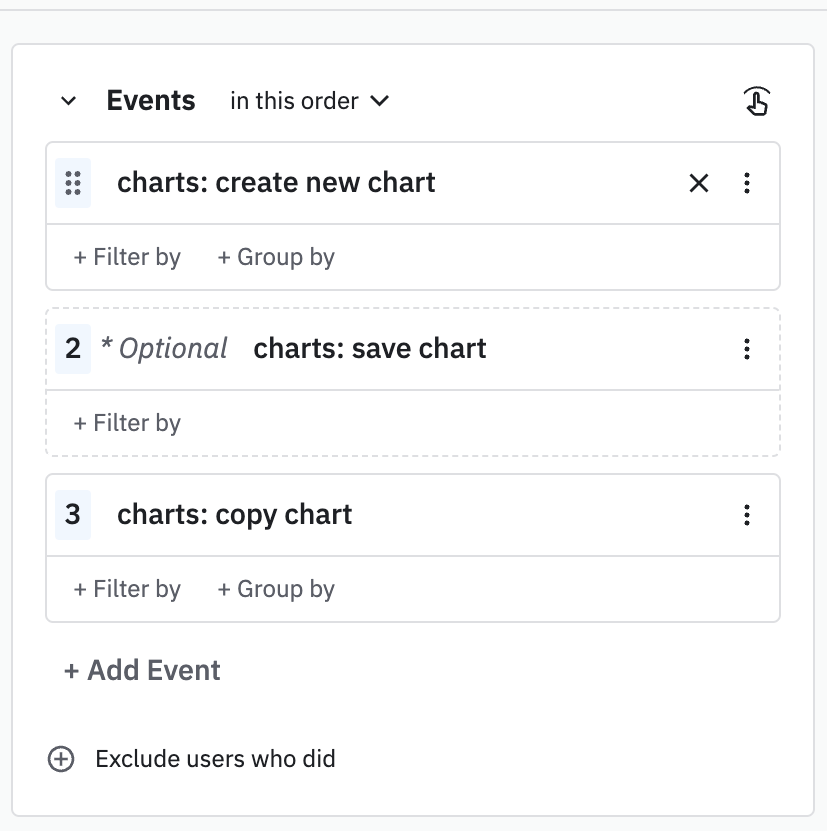Image resolution: width=827 pixels, height=831 pixels.
Task: Select the charts: create new chart name
Action: [276, 183]
